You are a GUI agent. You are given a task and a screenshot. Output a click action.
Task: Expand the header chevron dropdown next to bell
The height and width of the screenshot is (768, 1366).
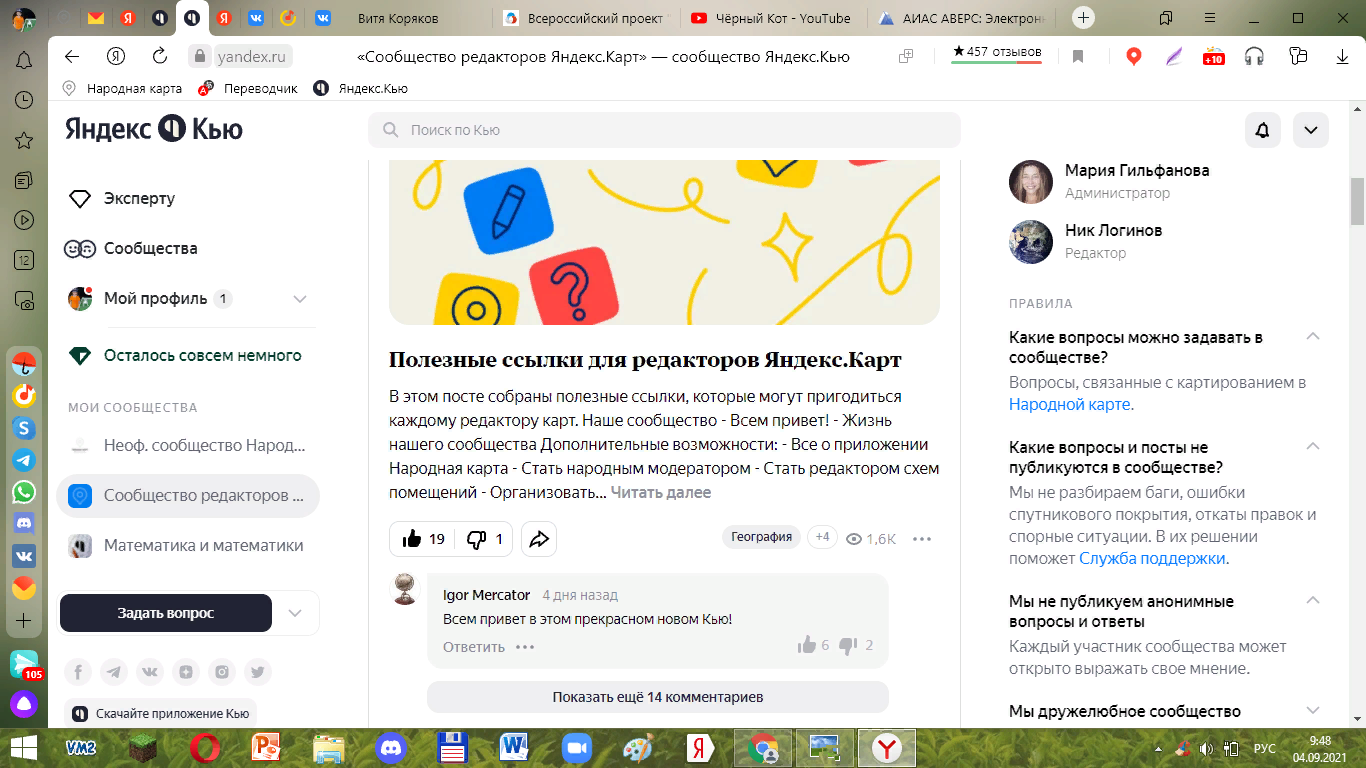coord(1311,130)
